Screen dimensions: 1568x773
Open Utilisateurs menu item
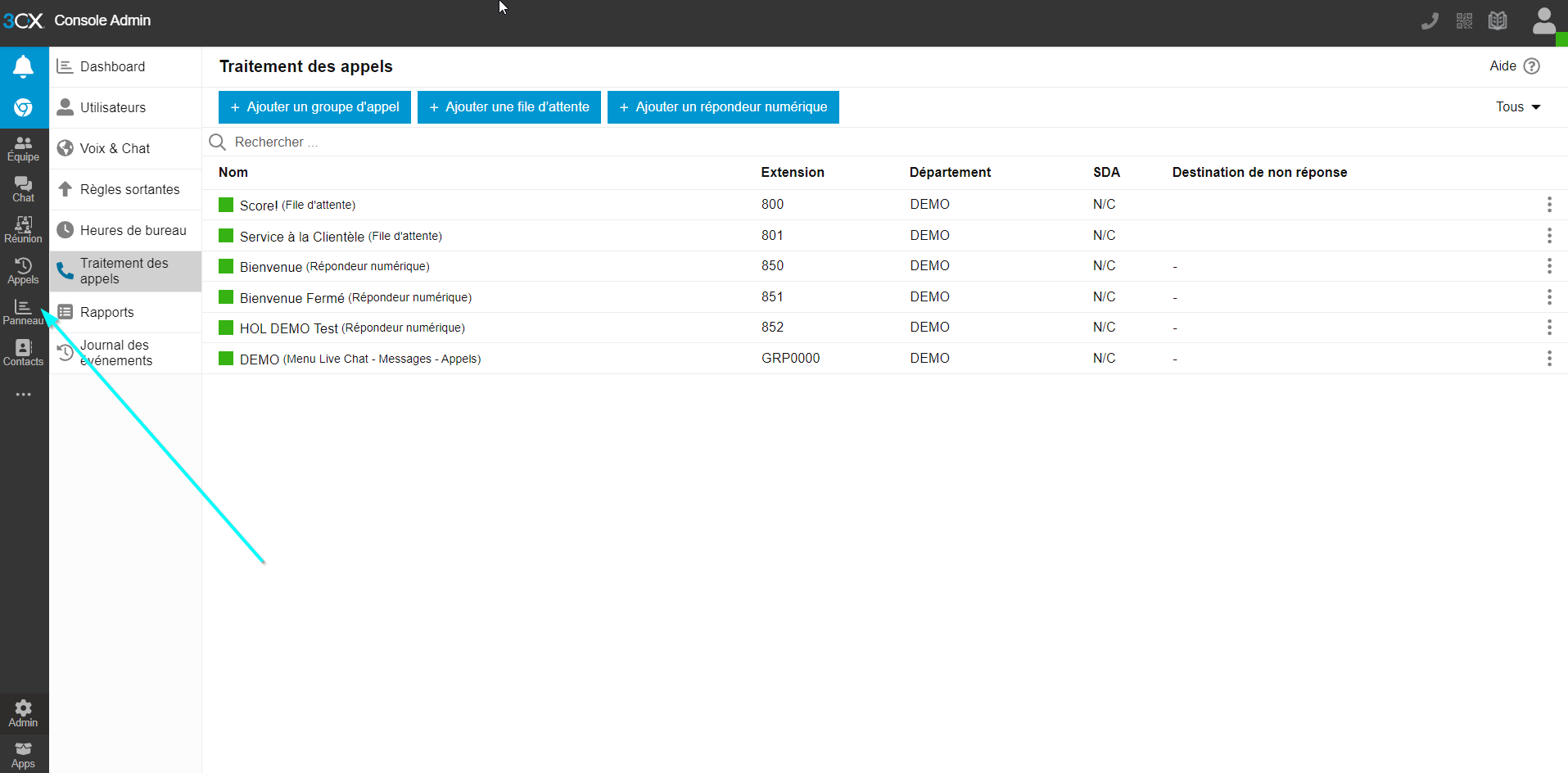(x=125, y=108)
